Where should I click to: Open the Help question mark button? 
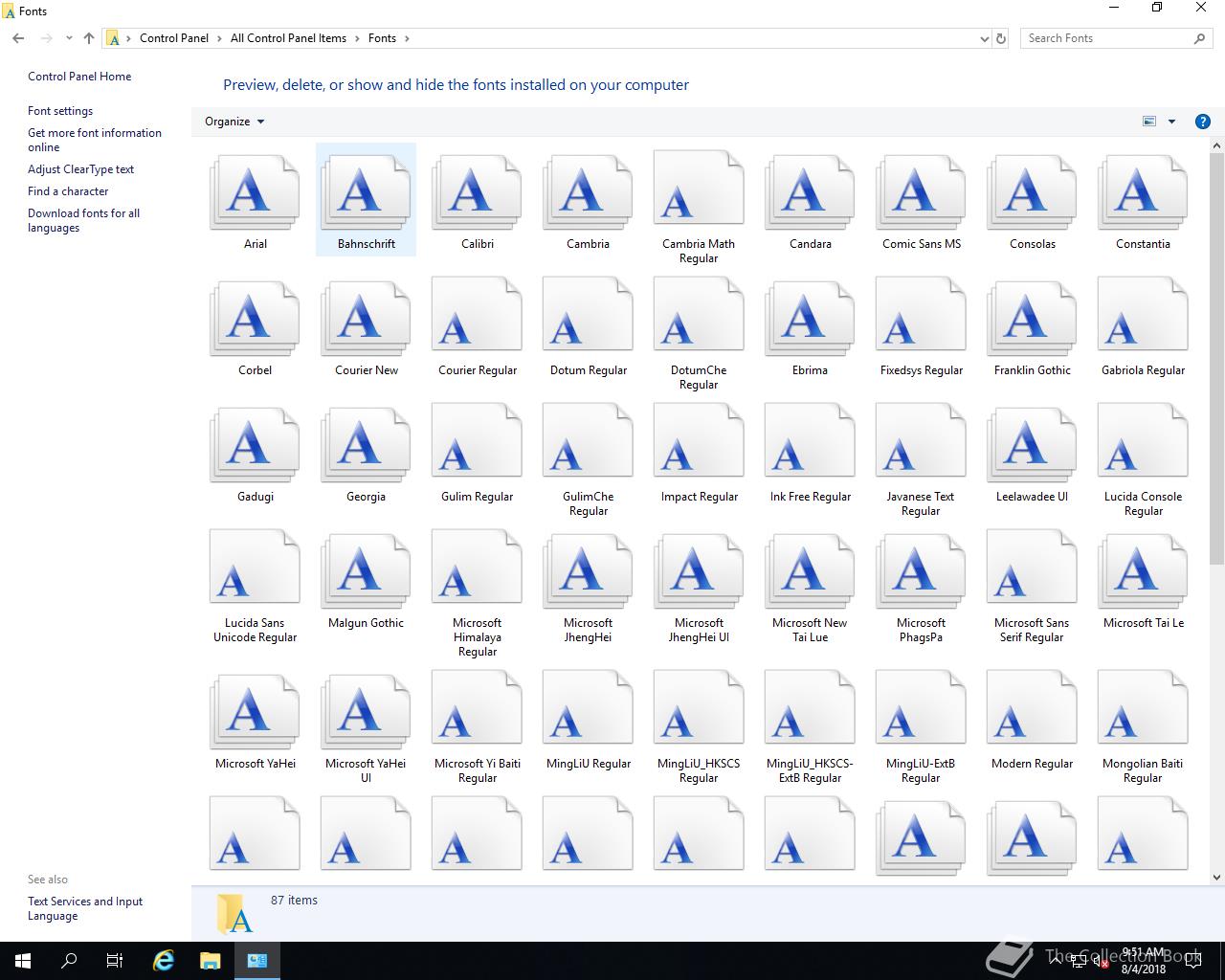[1203, 122]
